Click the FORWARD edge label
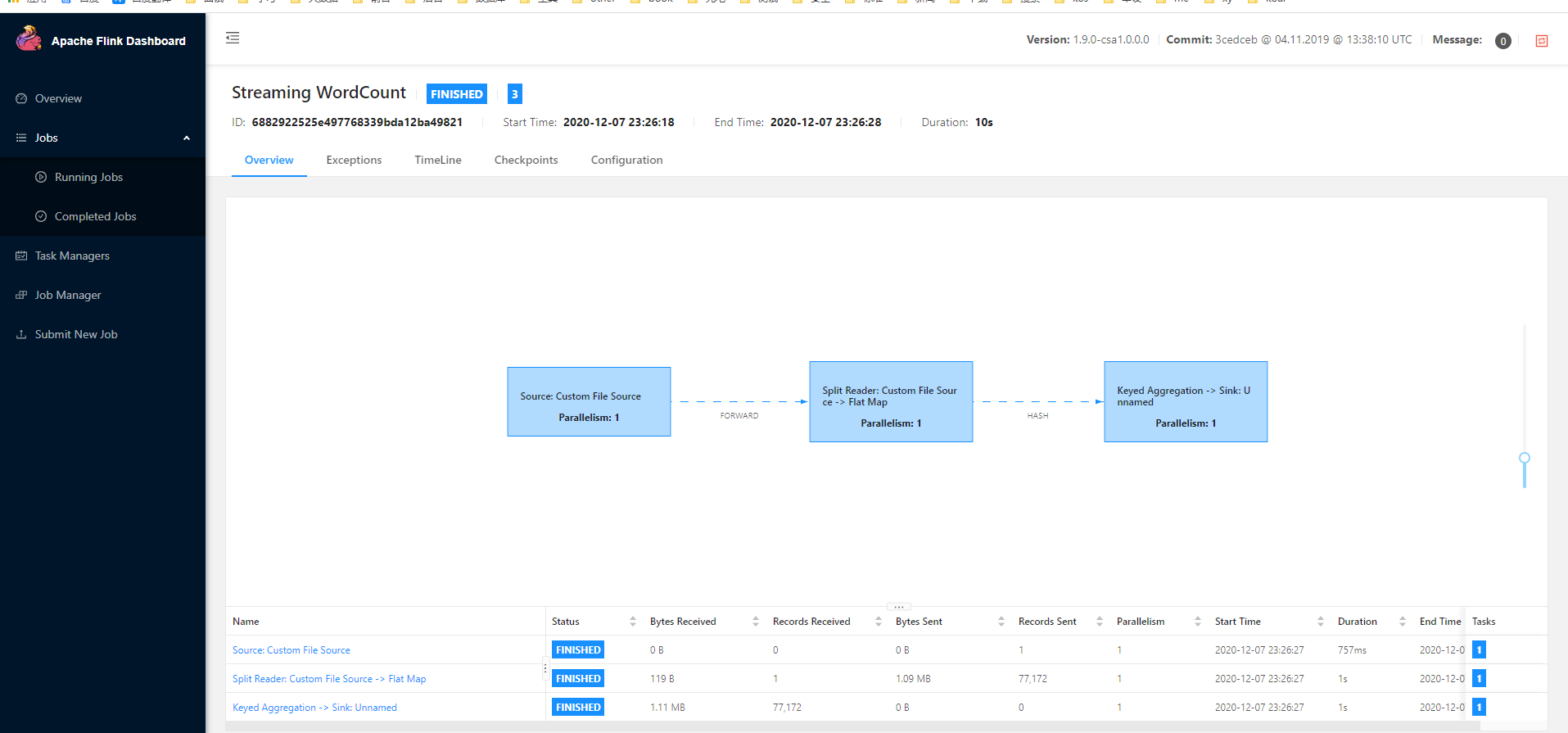 pyautogui.click(x=739, y=416)
